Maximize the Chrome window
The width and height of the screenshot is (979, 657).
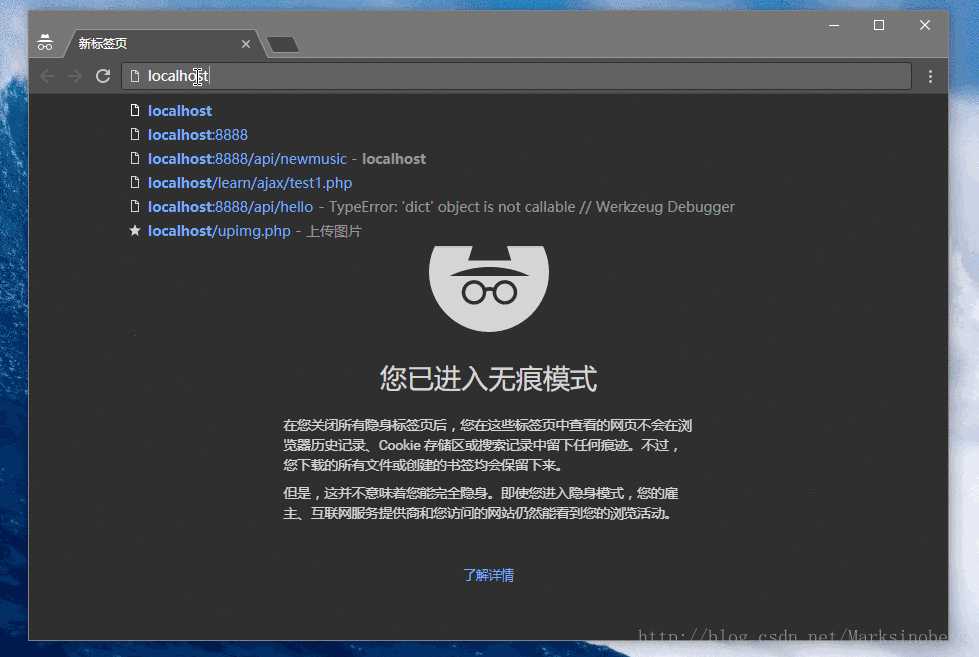(878, 25)
